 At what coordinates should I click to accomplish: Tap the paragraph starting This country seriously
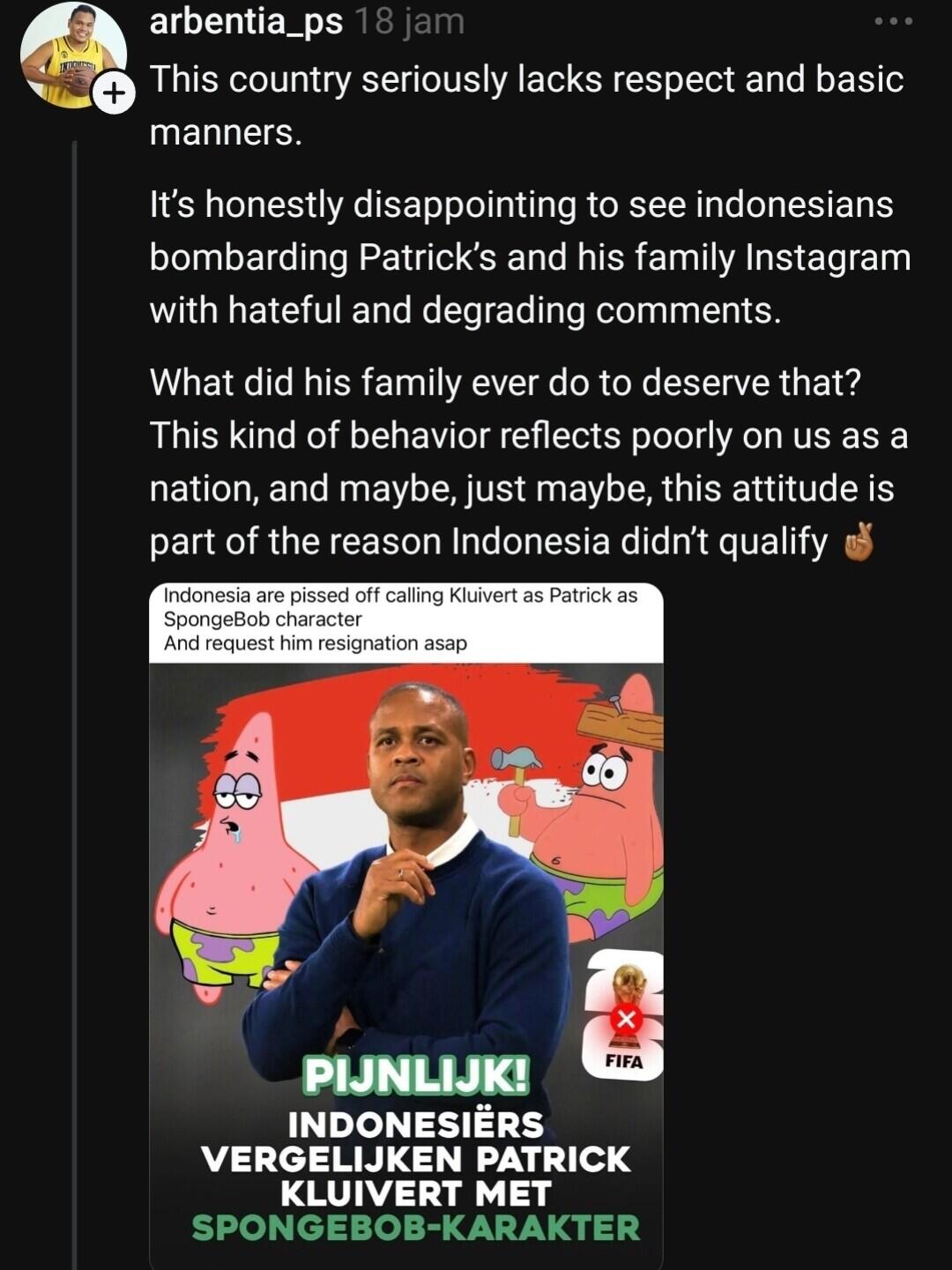527,106
